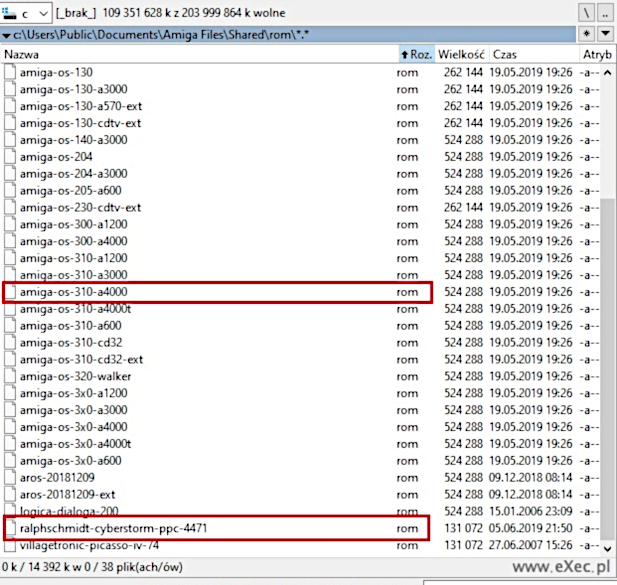
Task: Sort file list by Roz. column
Action: click(x=417, y=54)
